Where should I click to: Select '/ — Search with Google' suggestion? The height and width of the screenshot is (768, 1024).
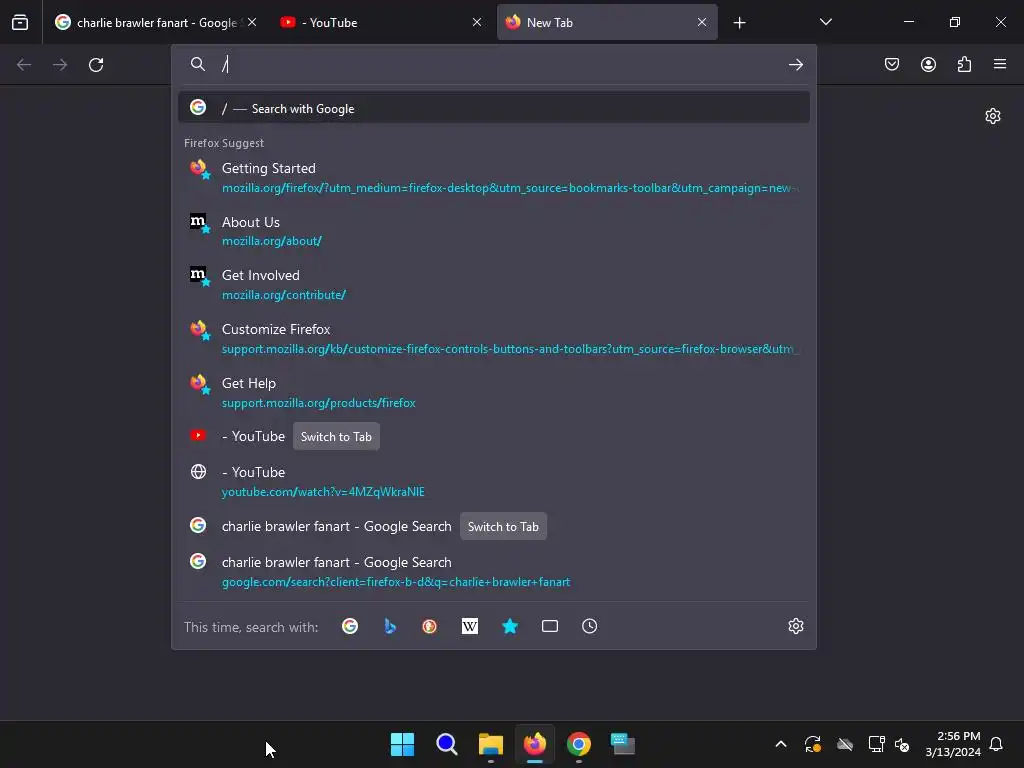click(494, 108)
